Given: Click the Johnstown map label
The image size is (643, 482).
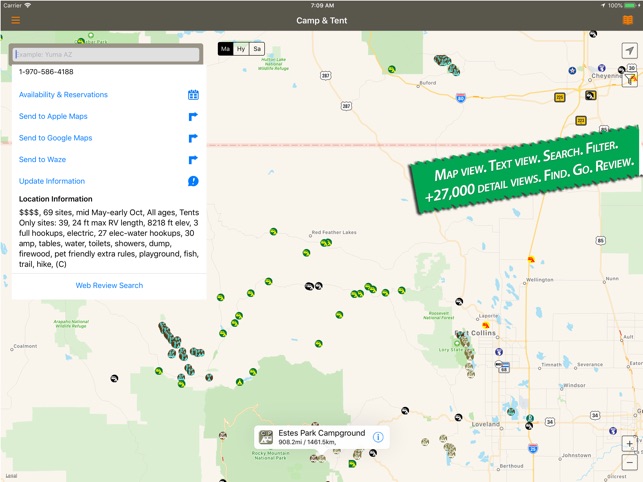Looking at the screenshot, I should tap(576, 455).
